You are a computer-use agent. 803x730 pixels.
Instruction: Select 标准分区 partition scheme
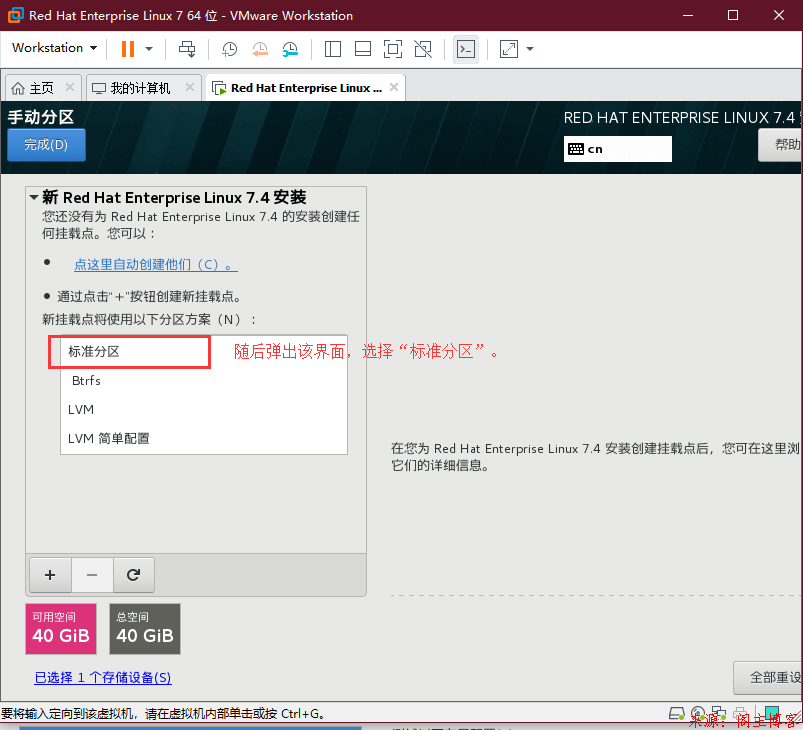tap(204, 351)
